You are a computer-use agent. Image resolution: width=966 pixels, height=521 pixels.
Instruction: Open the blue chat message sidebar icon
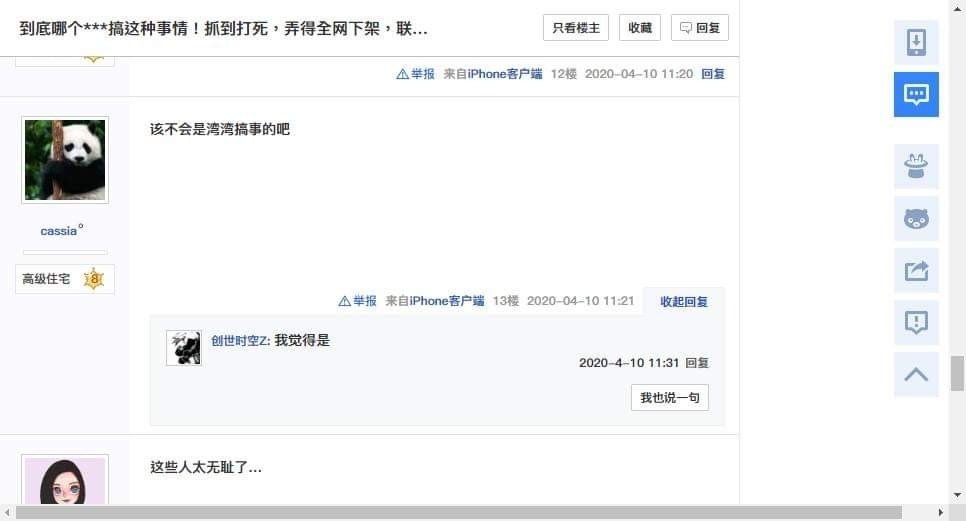[x=916, y=94]
